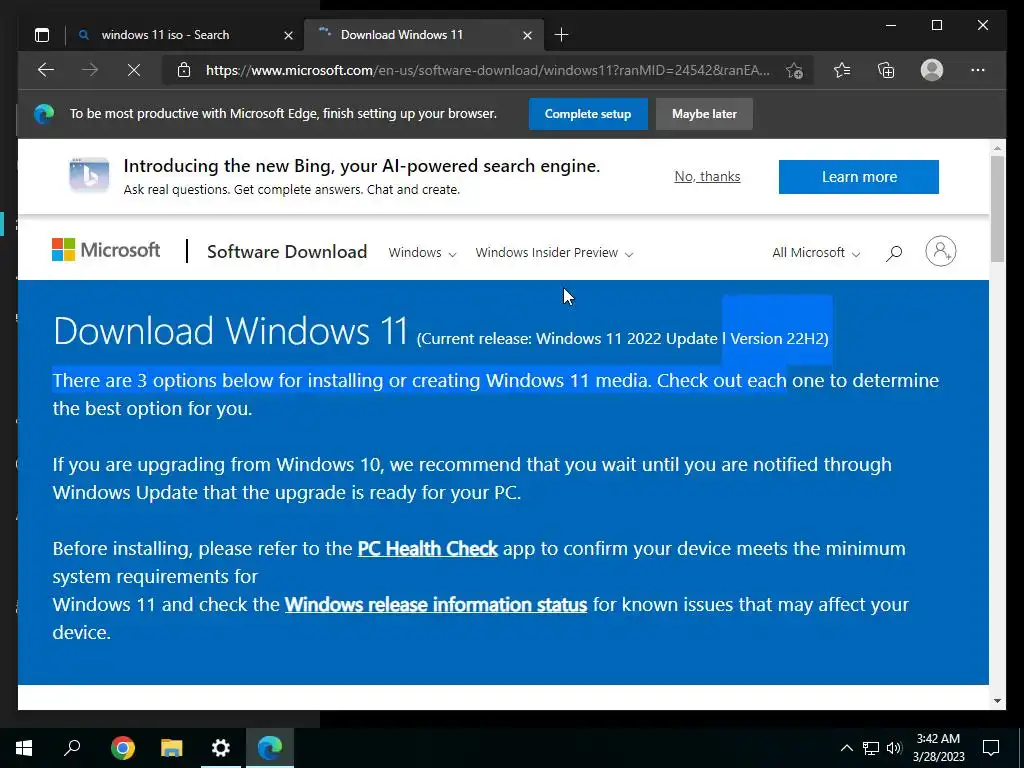Click the Microsoft Edge taskbar icon

tap(270, 748)
